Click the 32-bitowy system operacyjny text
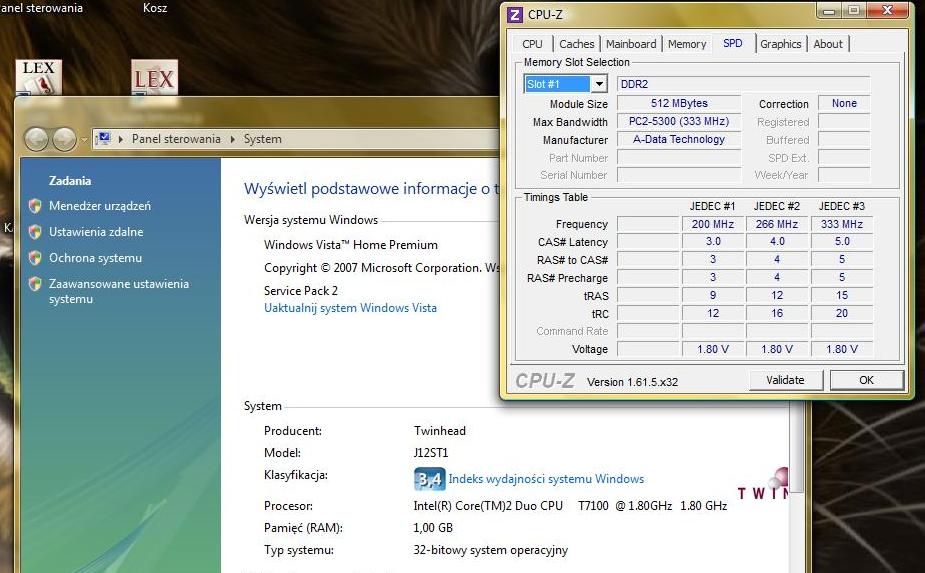The height and width of the screenshot is (573, 925). point(491,550)
